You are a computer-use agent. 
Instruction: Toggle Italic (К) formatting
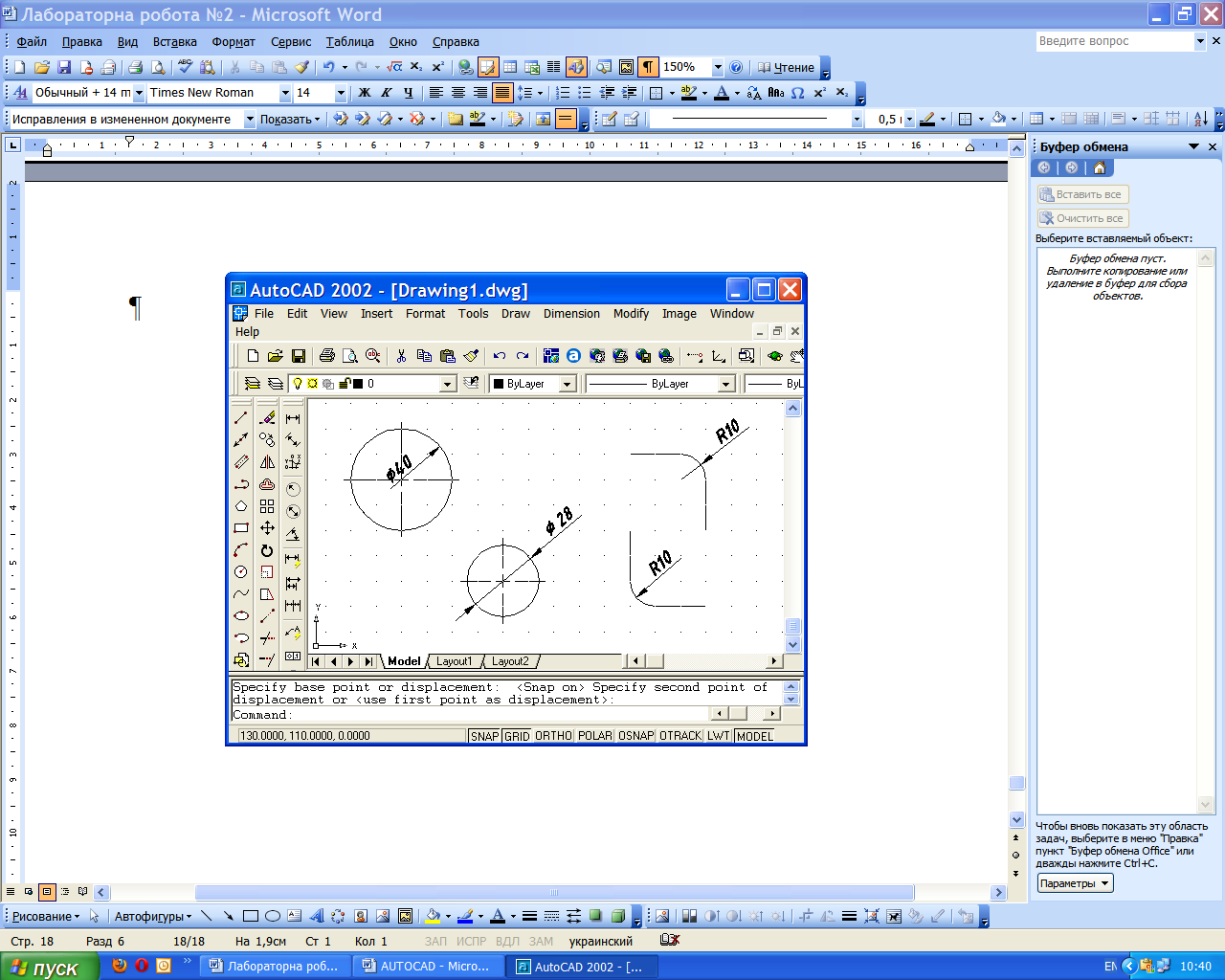386,93
